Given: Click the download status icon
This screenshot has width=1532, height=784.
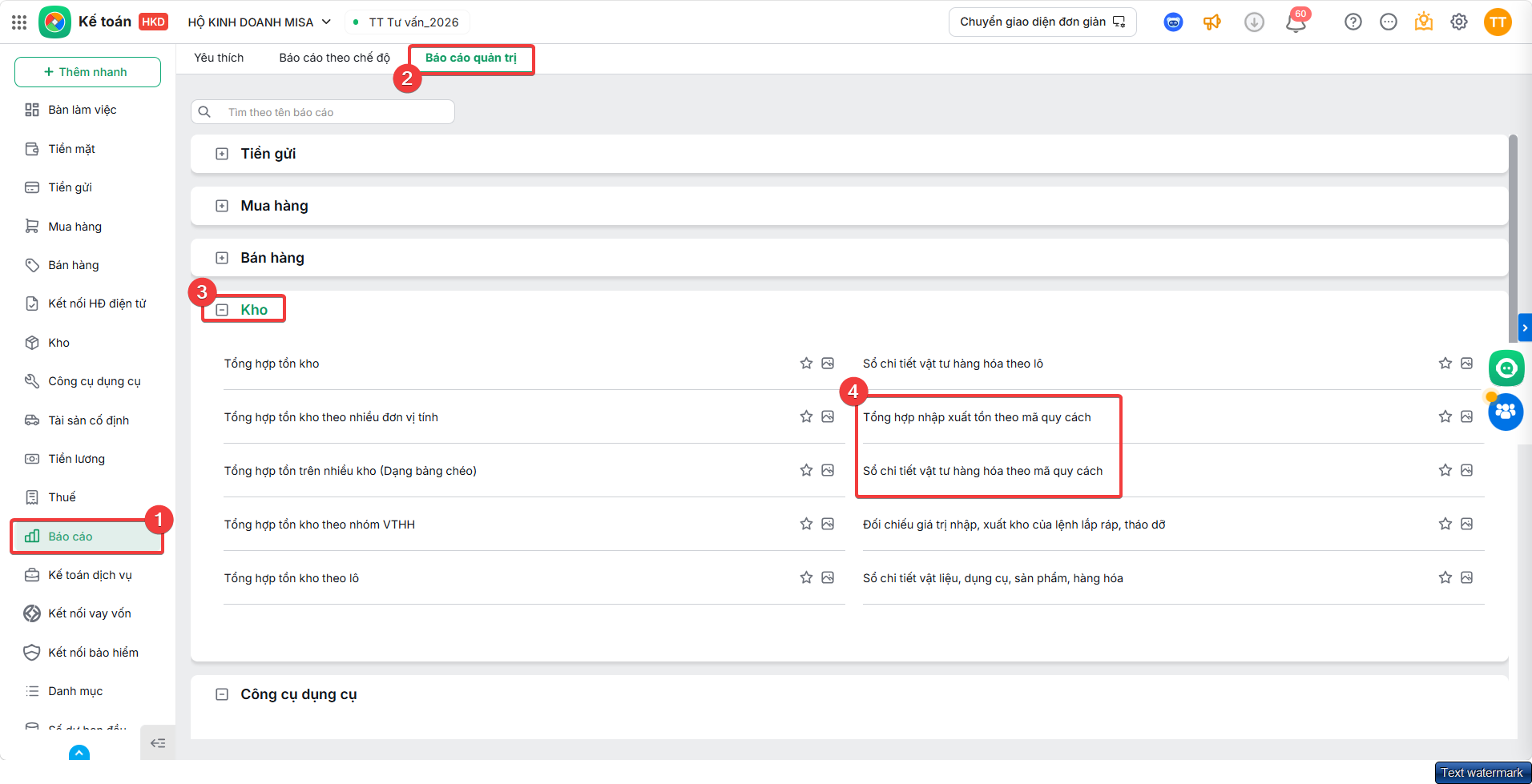Looking at the screenshot, I should tap(1254, 22).
